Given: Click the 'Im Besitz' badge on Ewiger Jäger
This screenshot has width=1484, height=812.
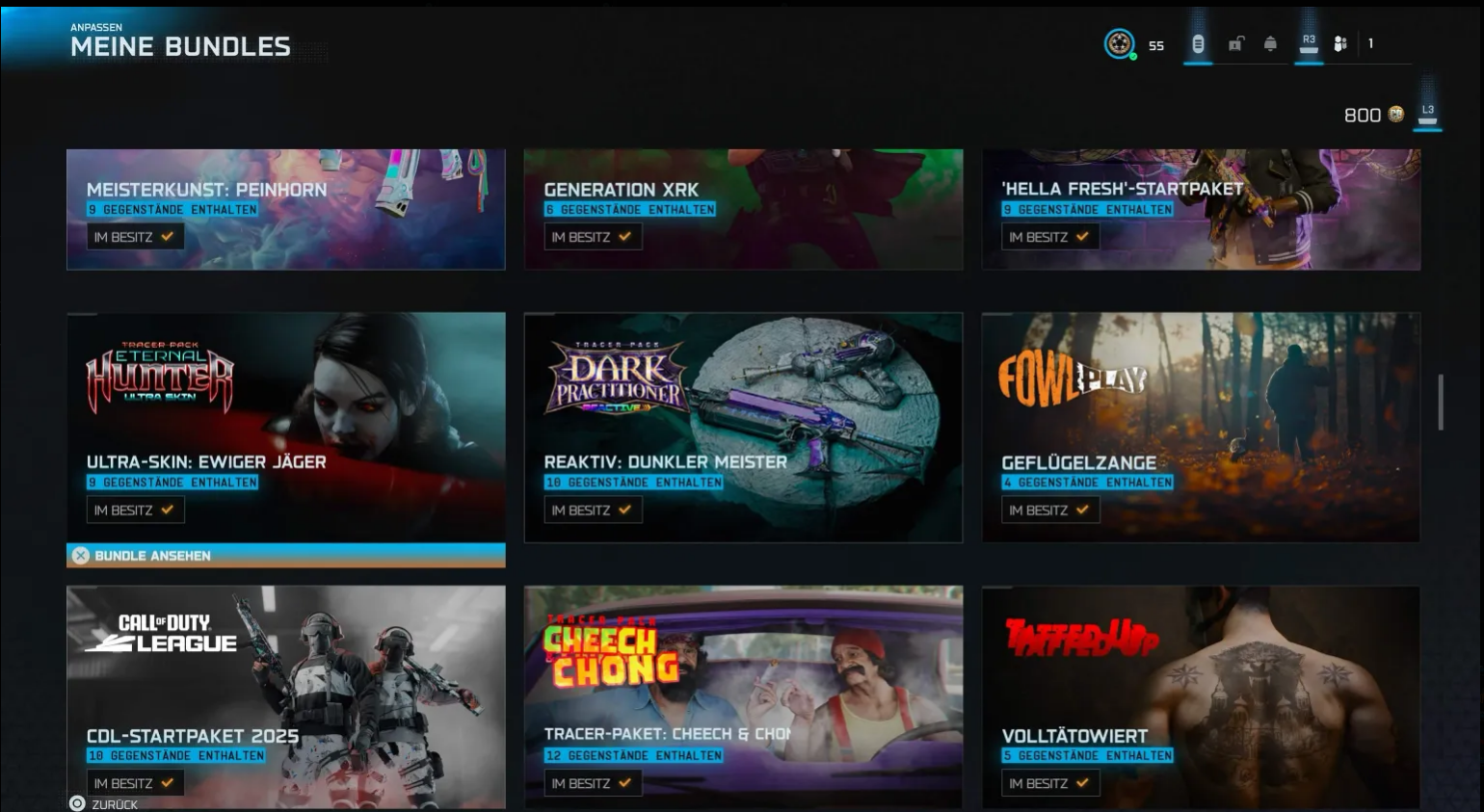Looking at the screenshot, I should (135, 511).
